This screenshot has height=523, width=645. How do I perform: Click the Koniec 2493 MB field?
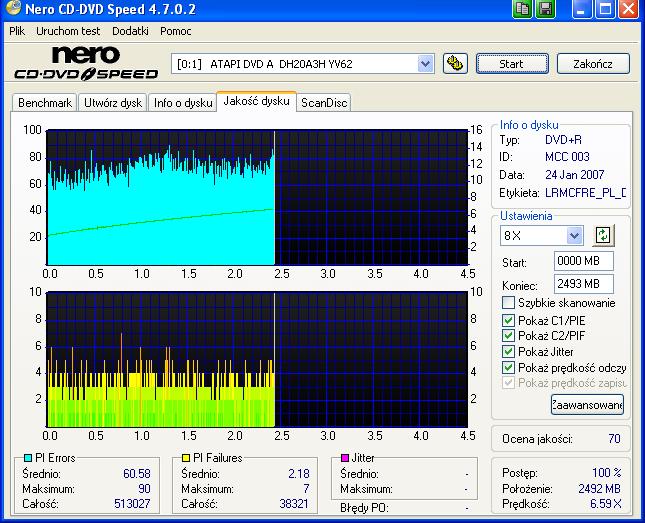pyautogui.click(x=583, y=284)
